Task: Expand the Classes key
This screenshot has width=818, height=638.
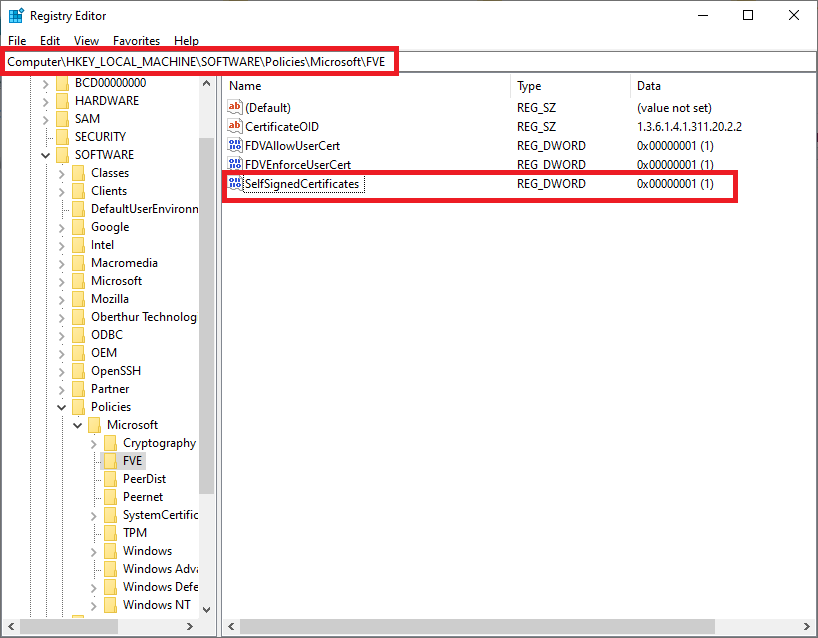Action: [62, 174]
